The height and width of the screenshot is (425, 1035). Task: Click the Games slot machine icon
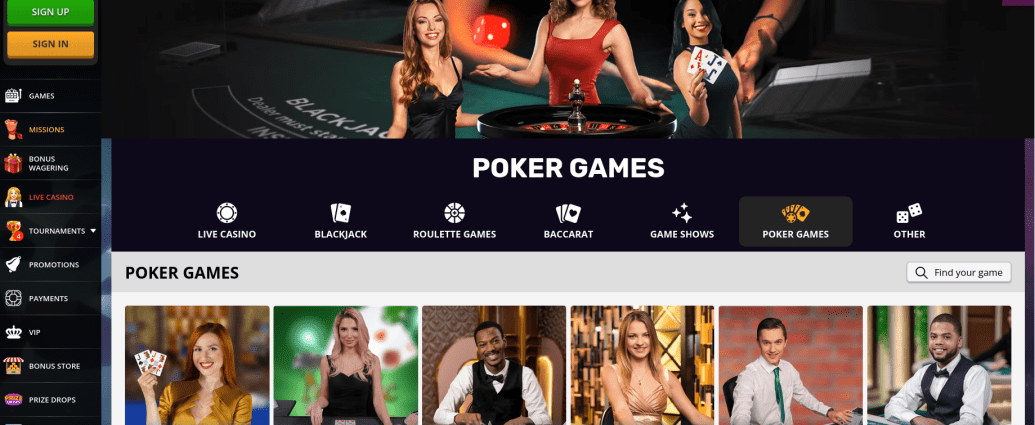[x=13, y=96]
